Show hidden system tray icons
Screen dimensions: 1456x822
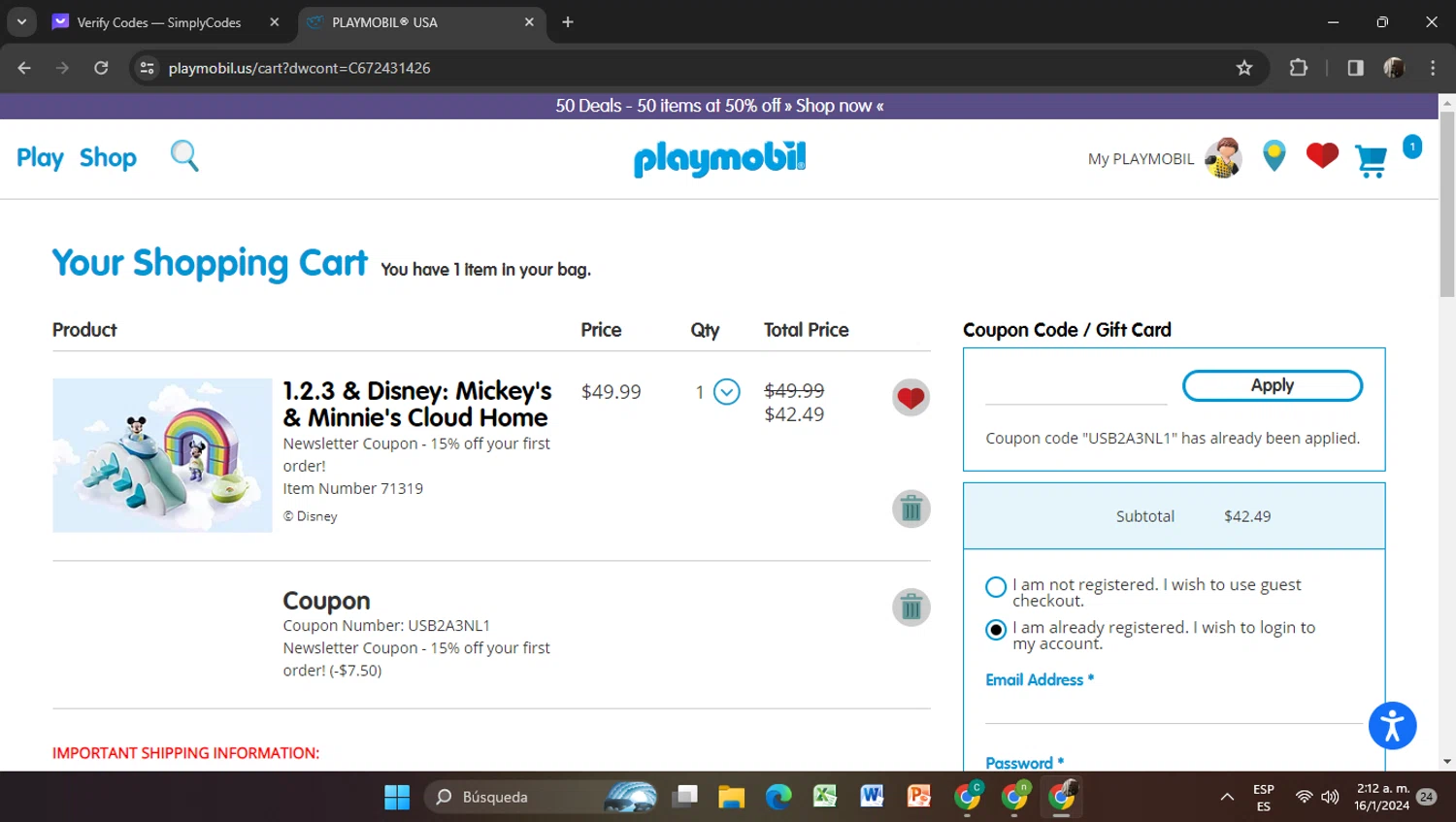(1227, 797)
